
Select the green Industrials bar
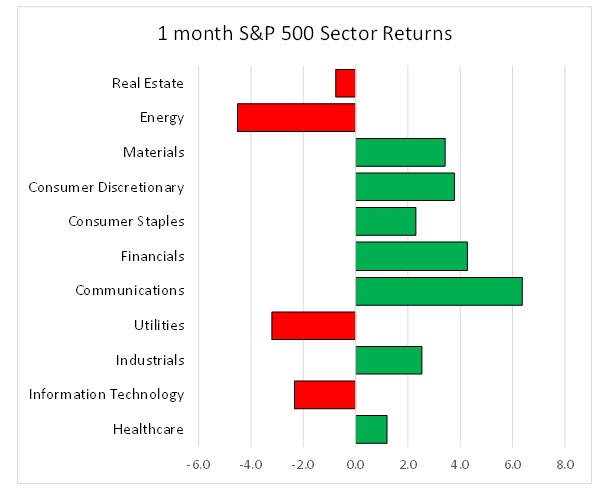(388, 360)
